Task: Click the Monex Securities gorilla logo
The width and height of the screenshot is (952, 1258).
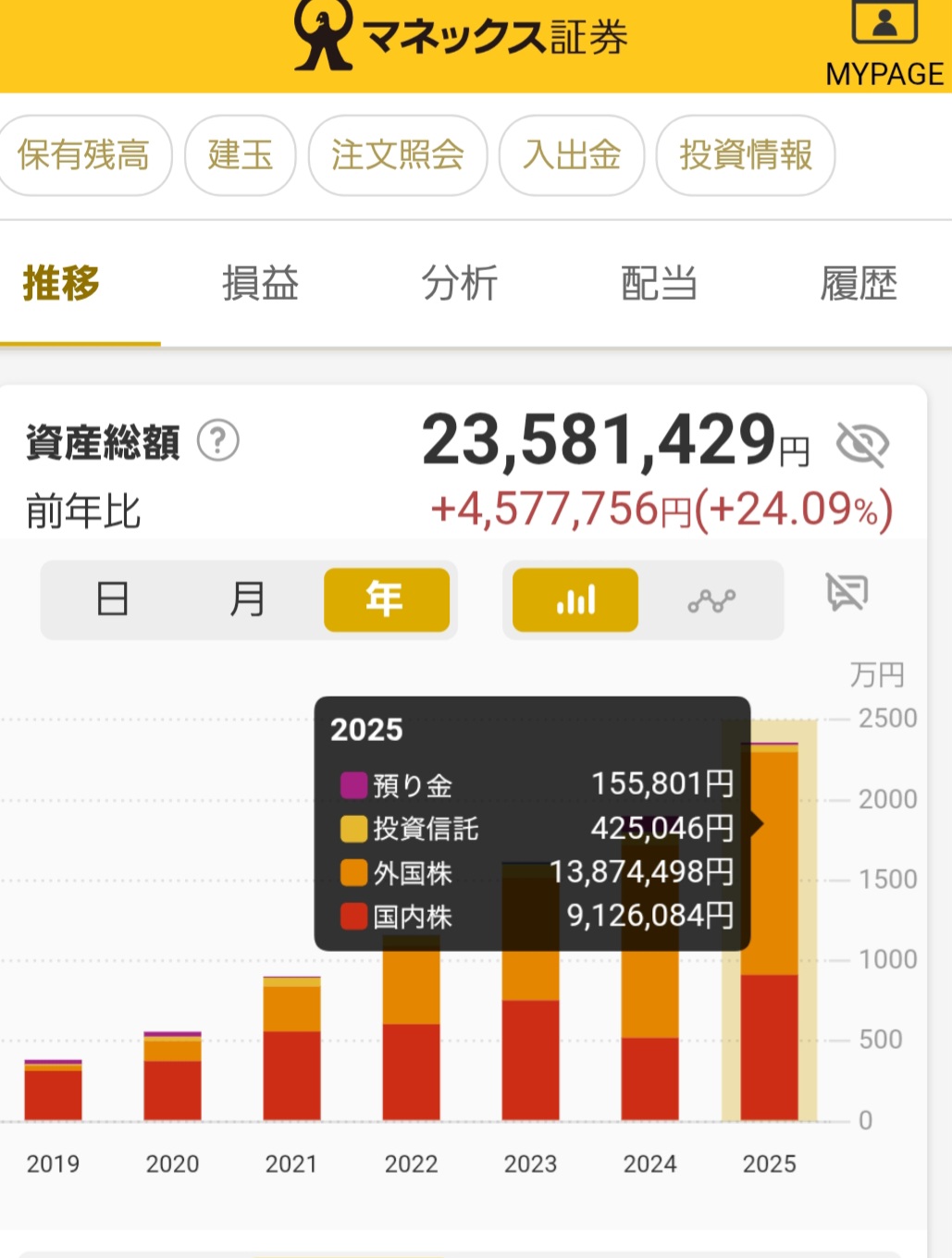Action: point(319,35)
